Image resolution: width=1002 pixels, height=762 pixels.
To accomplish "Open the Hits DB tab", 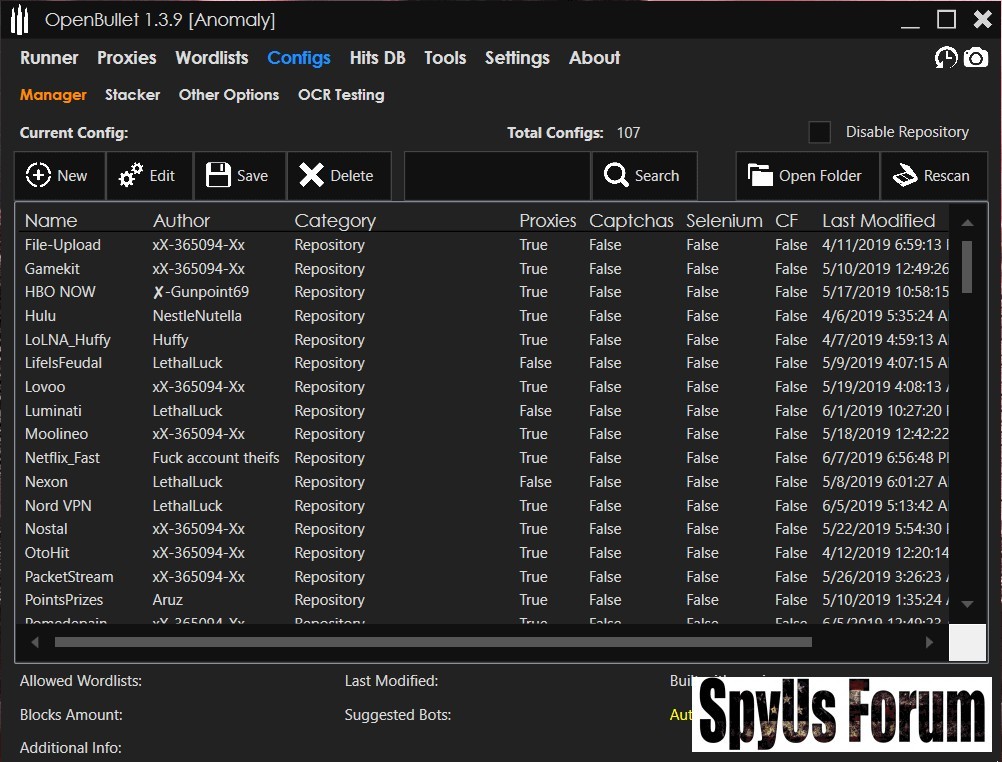I will pos(377,58).
